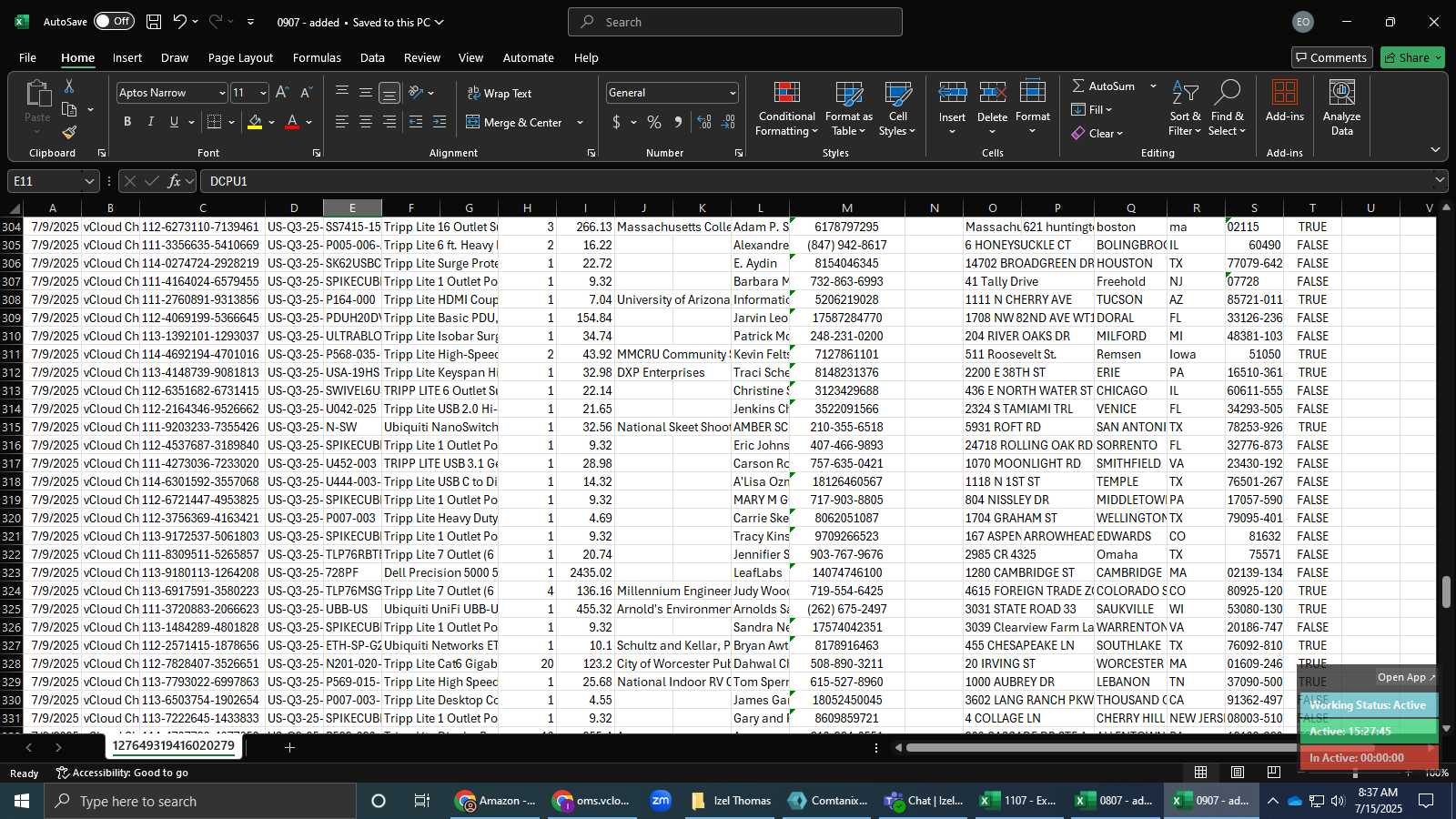This screenshot has width=1456, height=819.
Task: Toggle the AutoSave switch
Action: (x=114, y=21)
